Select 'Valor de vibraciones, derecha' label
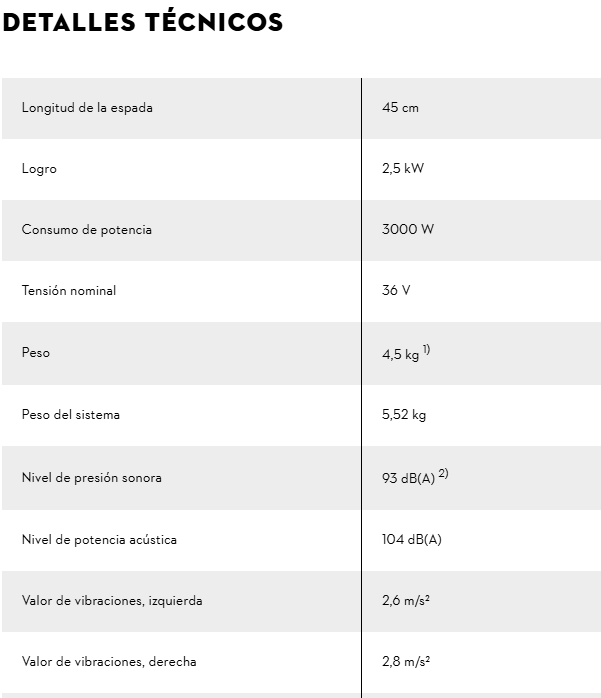The width and height of the screenshot is (601, 698). click(x=109, y=662)
